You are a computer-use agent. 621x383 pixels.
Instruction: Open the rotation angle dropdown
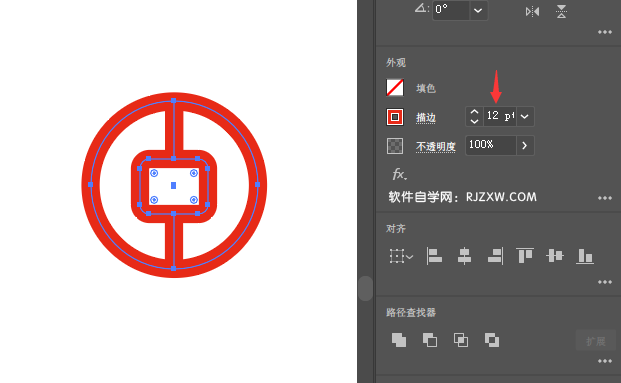[x=478, y=10]
